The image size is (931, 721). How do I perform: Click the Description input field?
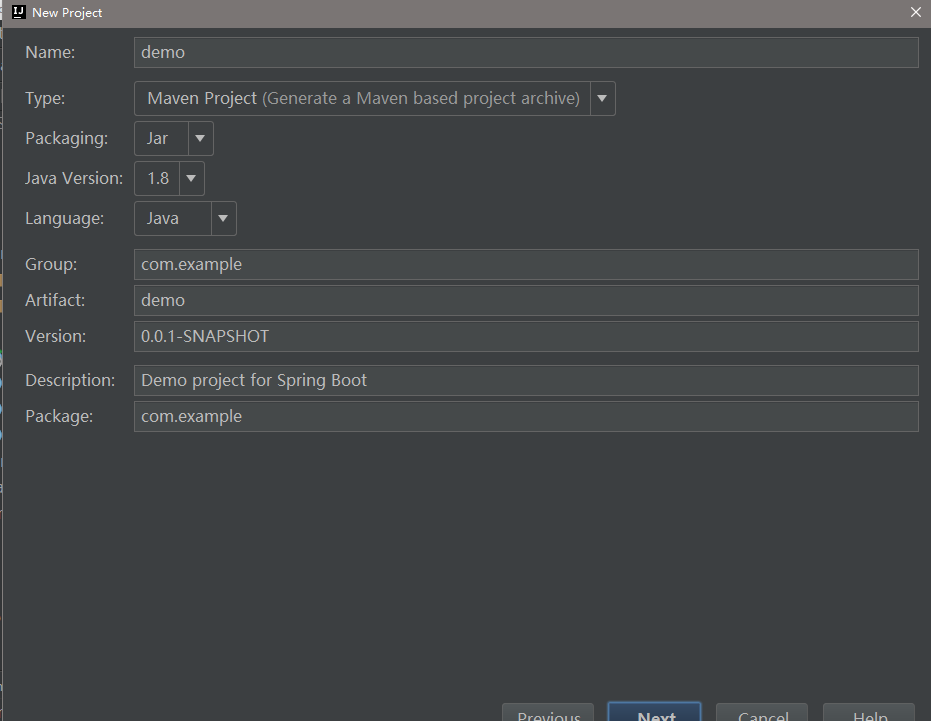click(x=526, y=380)
